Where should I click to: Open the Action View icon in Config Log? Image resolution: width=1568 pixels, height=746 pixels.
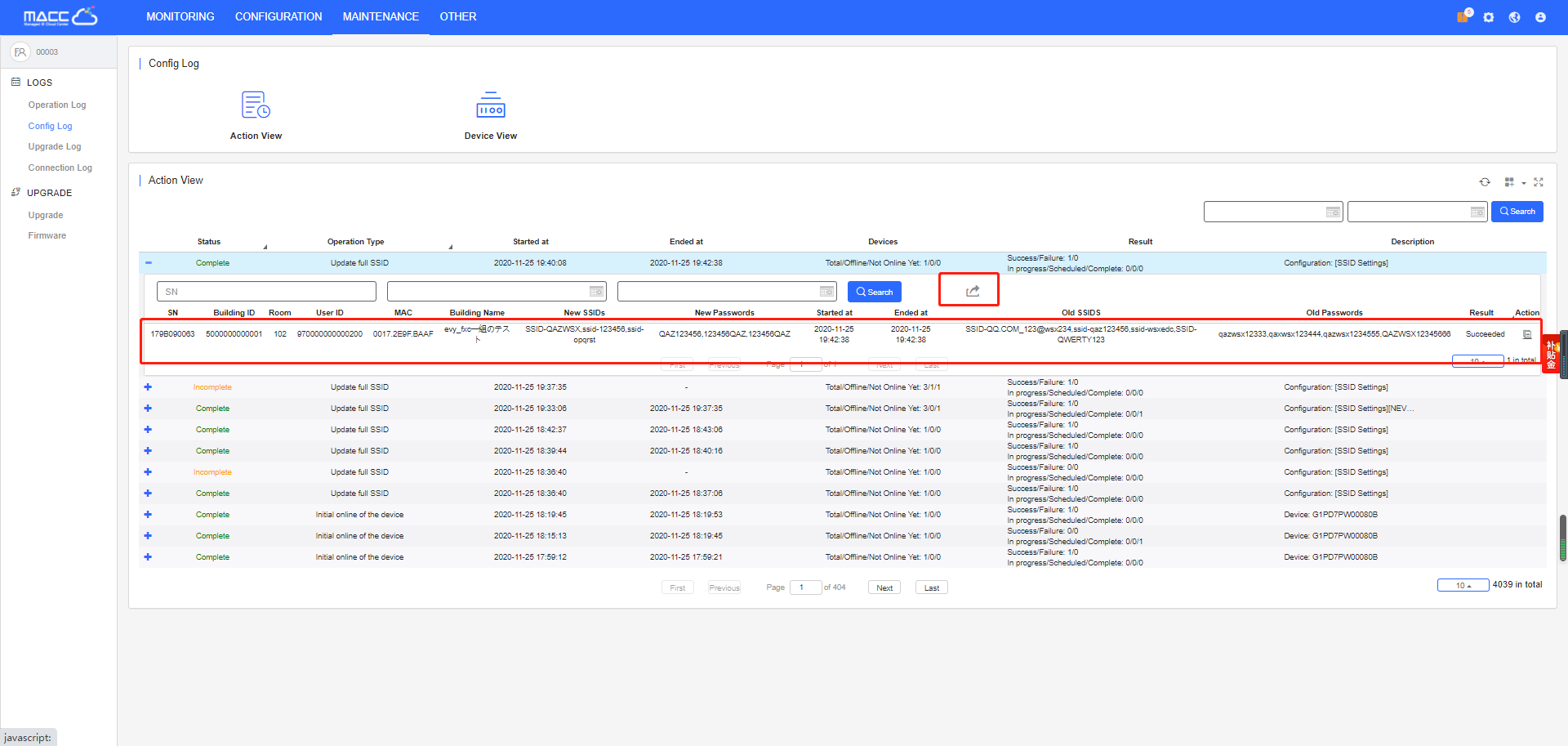click(x=256, y=105)
